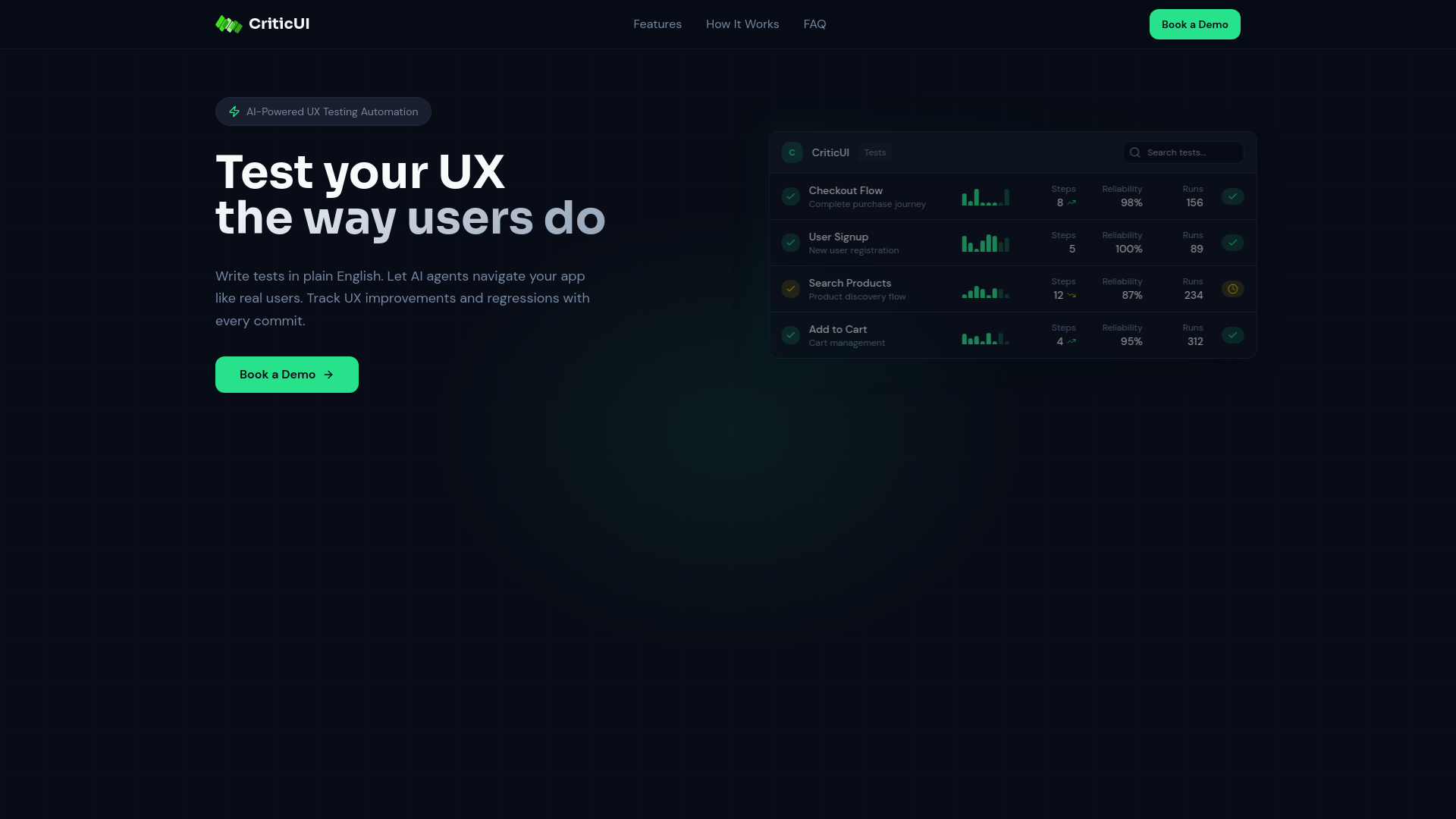
Task: Click the downward trend arrow beside Search Products steps
Action: point(1072,296)
